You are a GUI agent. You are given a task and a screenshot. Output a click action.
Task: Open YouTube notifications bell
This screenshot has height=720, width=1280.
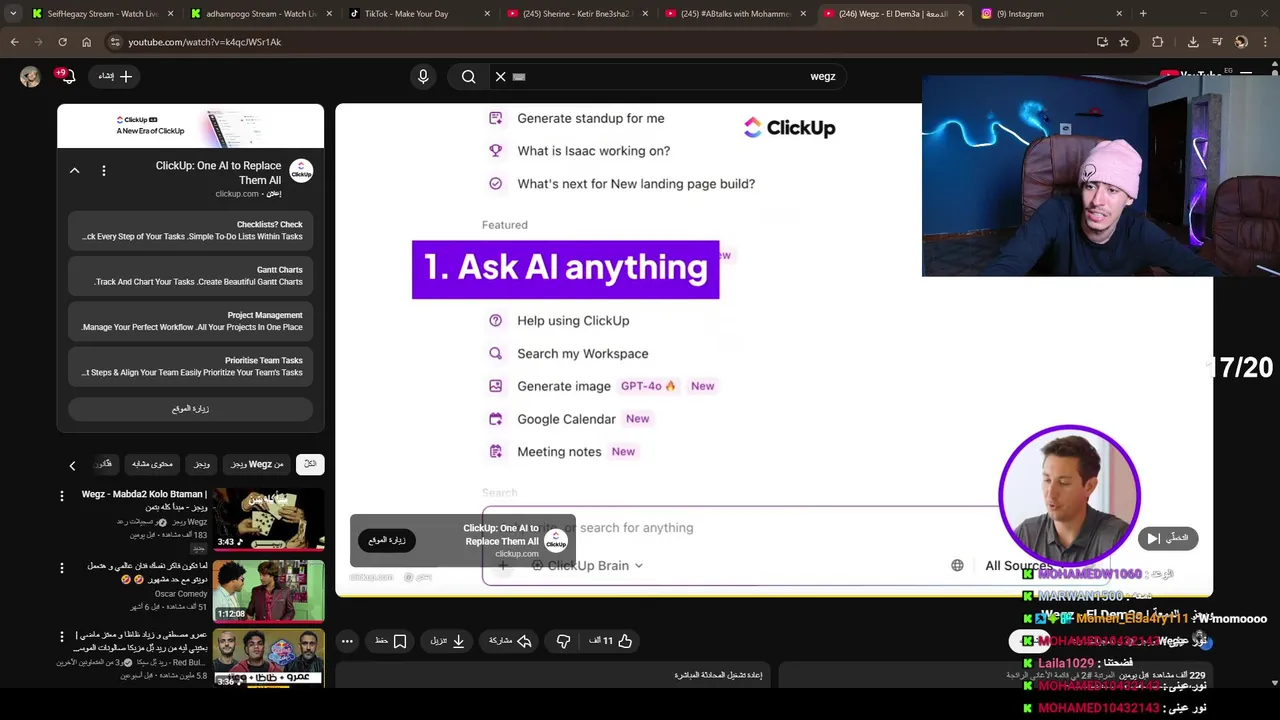coord(68,76)
